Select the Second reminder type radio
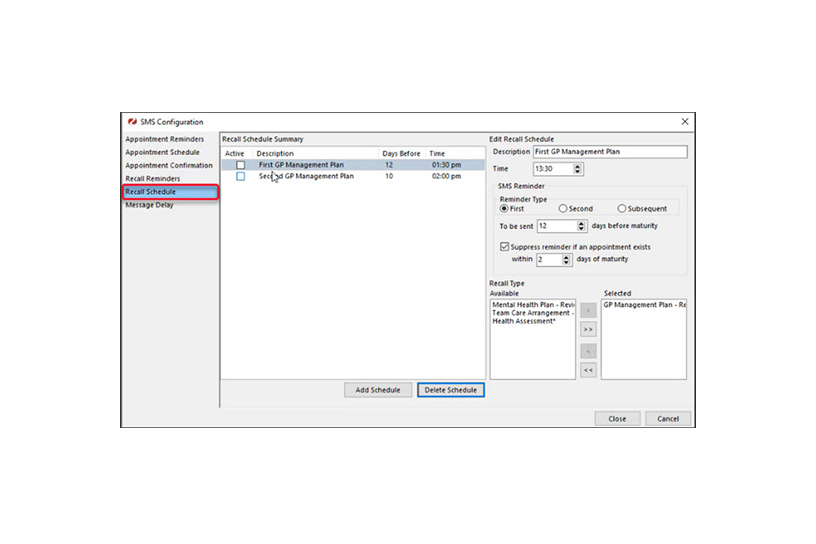This screenshot has height=544, width=816. coord(563,209)
